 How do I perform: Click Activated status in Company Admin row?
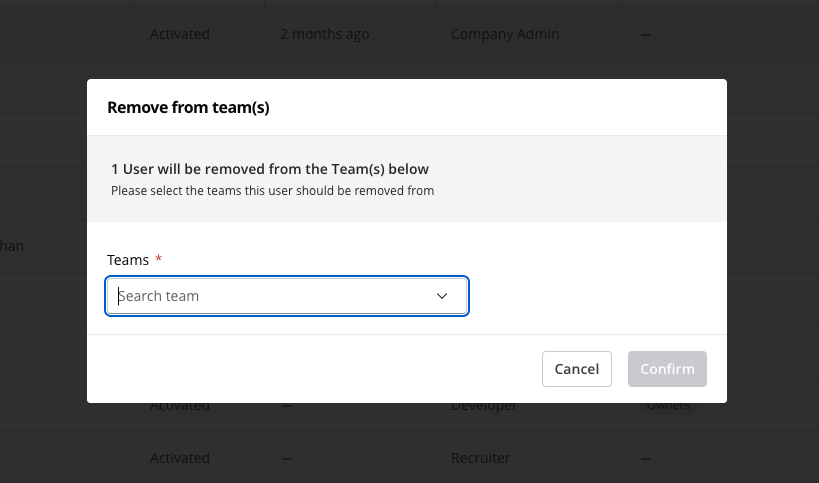pyautogui.click(x=180, y=34)
